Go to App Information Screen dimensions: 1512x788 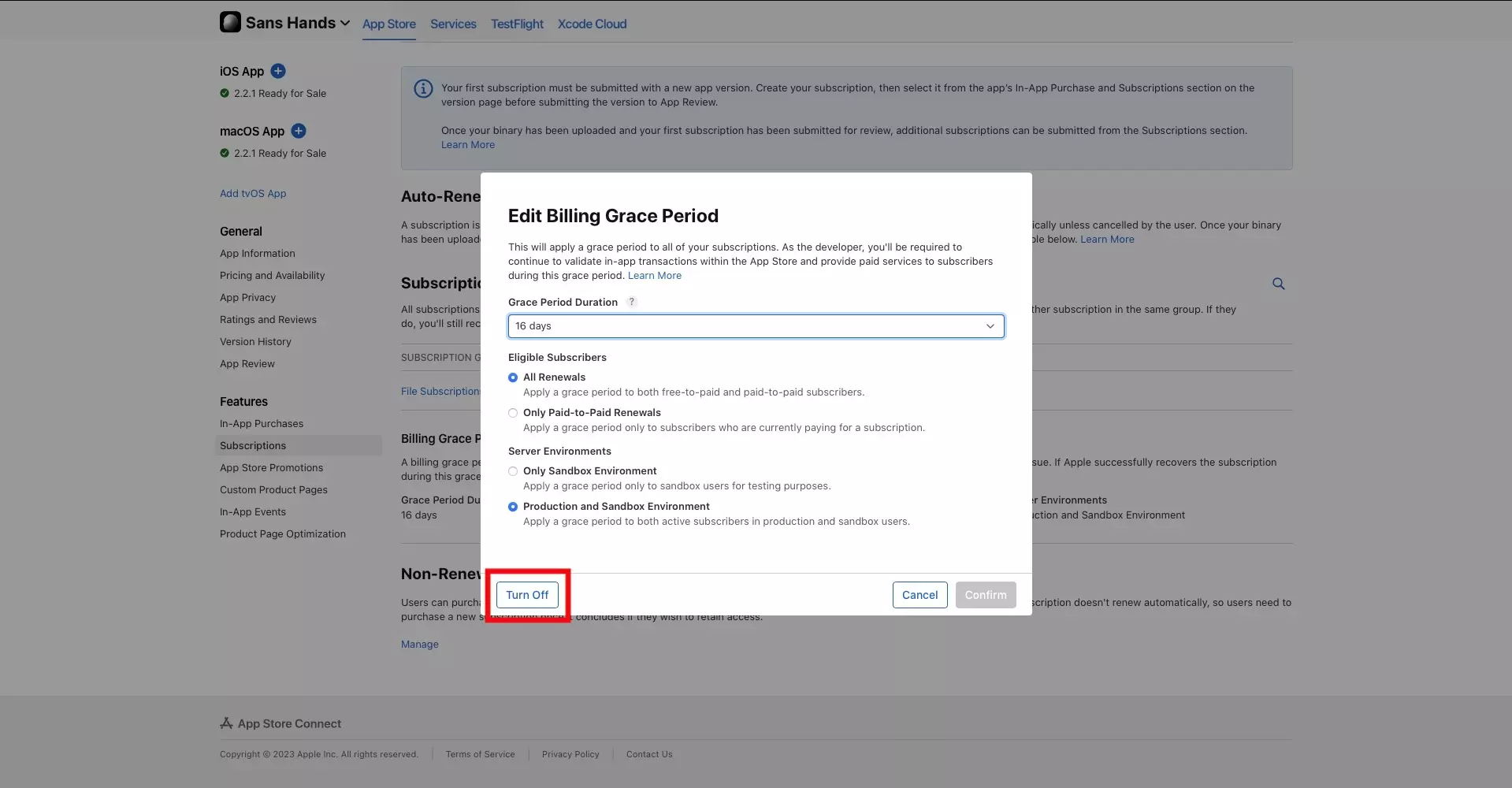tap(258, 254)
